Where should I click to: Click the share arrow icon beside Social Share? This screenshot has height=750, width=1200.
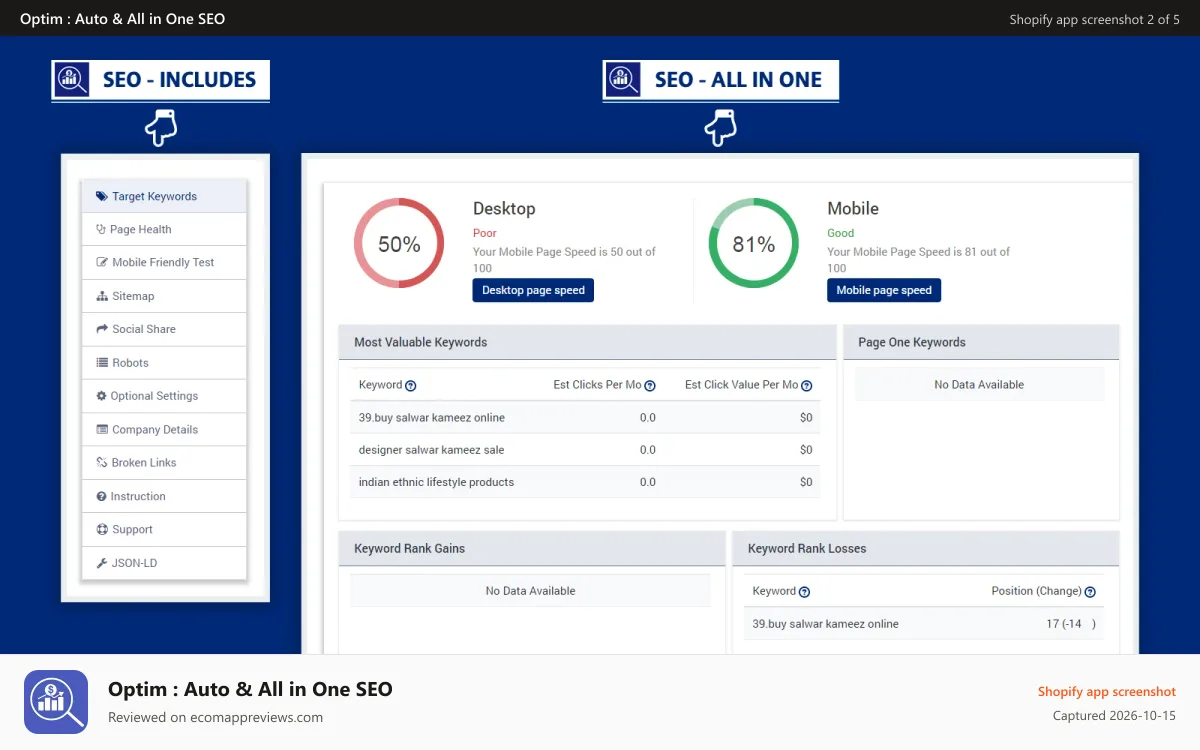click(x=102, y=330)
